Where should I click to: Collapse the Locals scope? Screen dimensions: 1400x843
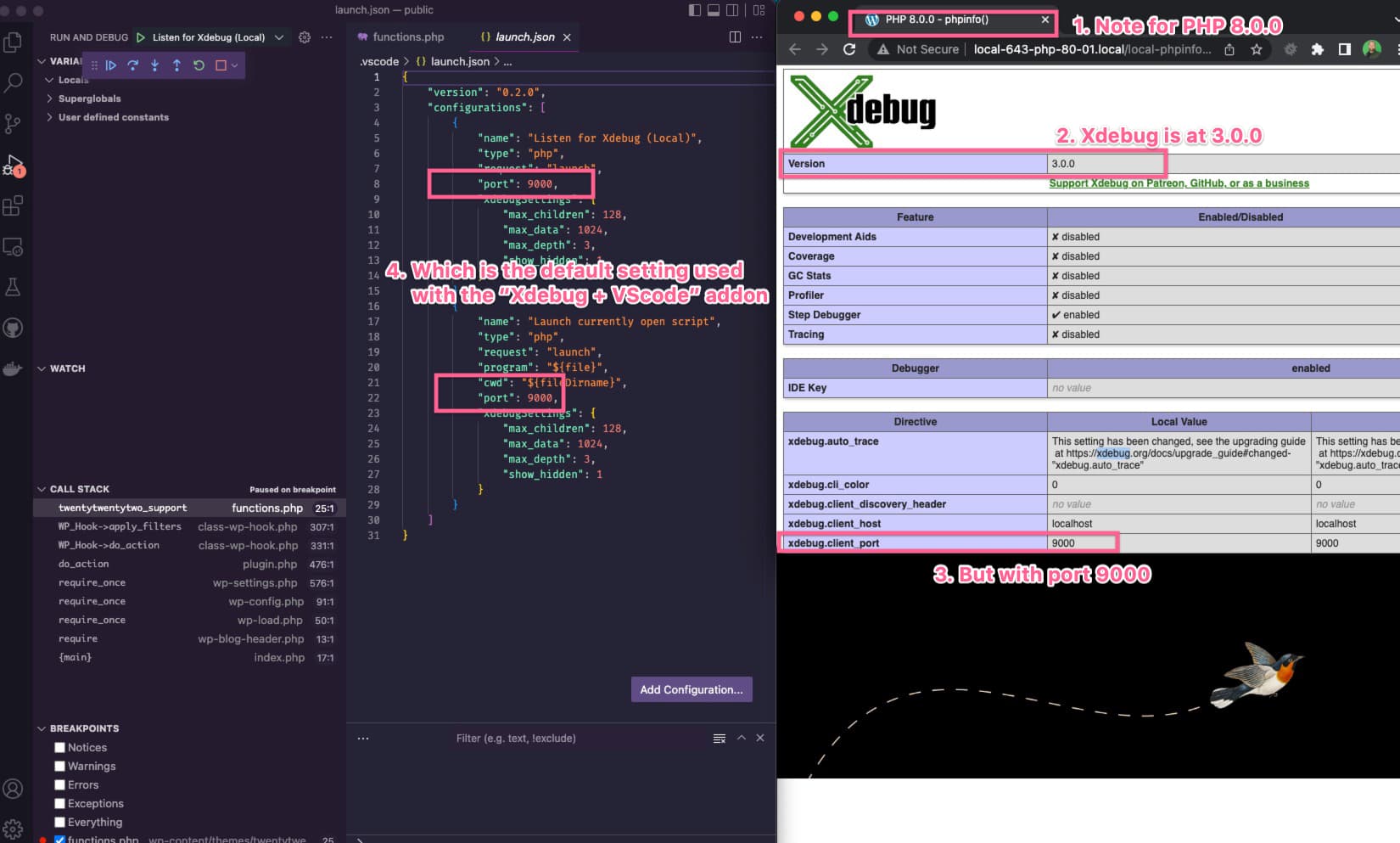click(x=50, y=80)
